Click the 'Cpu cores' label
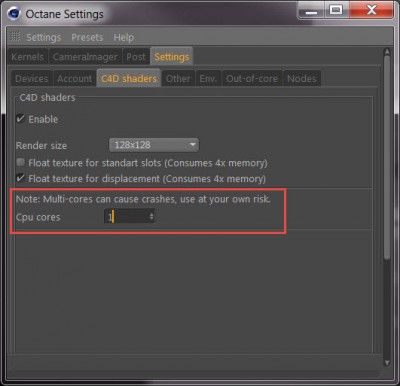Screen dimensions: 400x386 pos(38,217)
